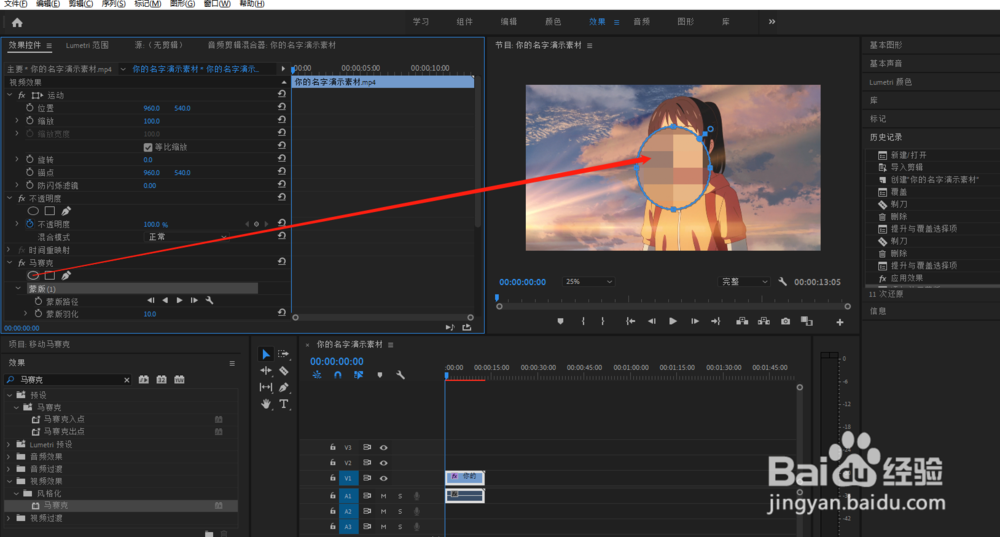Select the Slip tool

click(x=266, y=387)
